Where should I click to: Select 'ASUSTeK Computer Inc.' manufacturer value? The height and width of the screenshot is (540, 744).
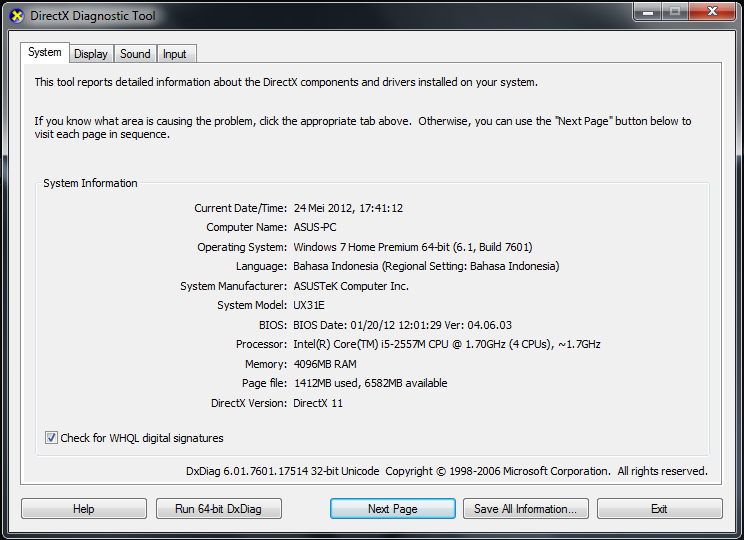coord(351,286)
